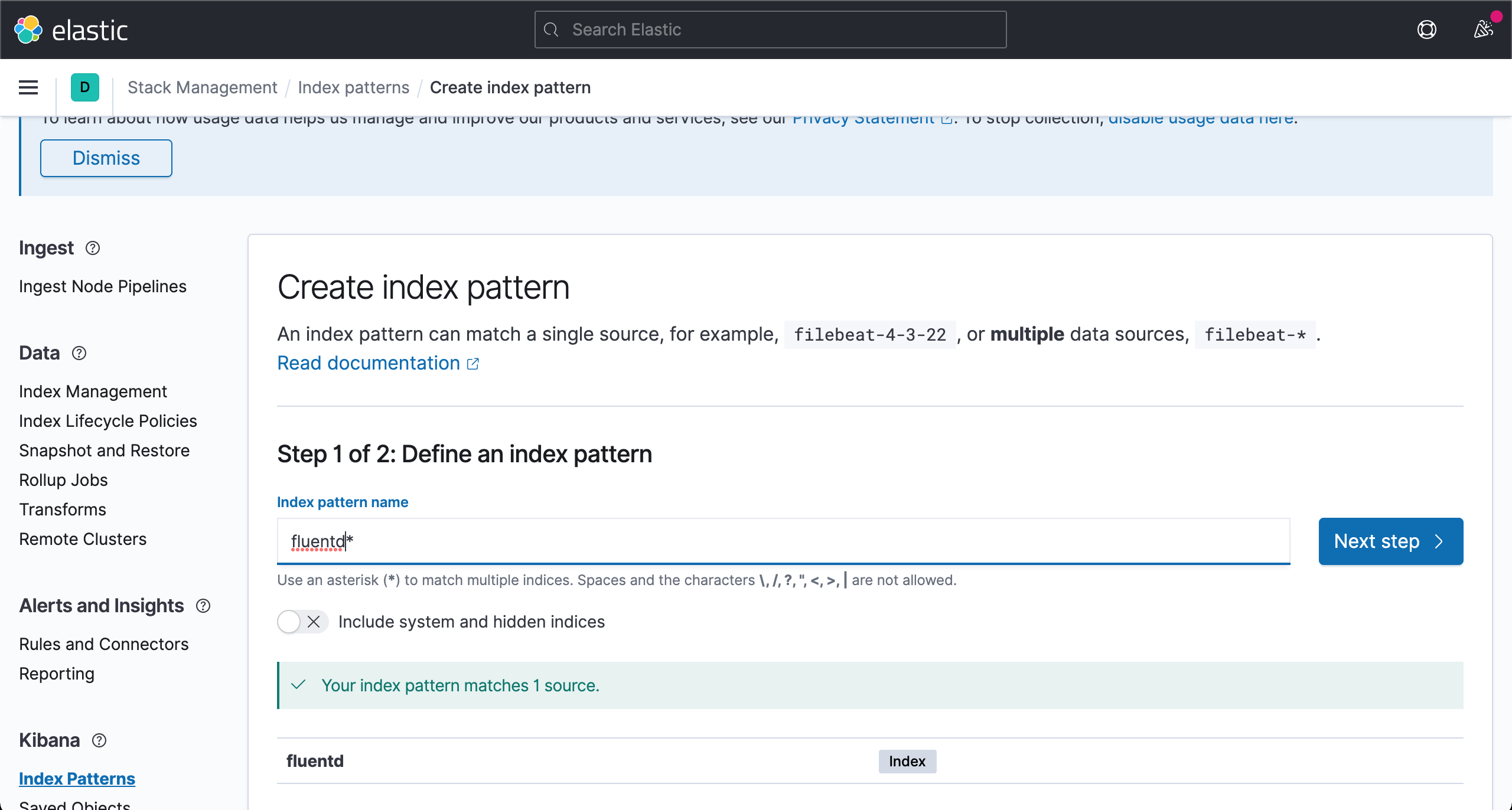Select Index Patterns under Kibana

[x=77, y=779]
